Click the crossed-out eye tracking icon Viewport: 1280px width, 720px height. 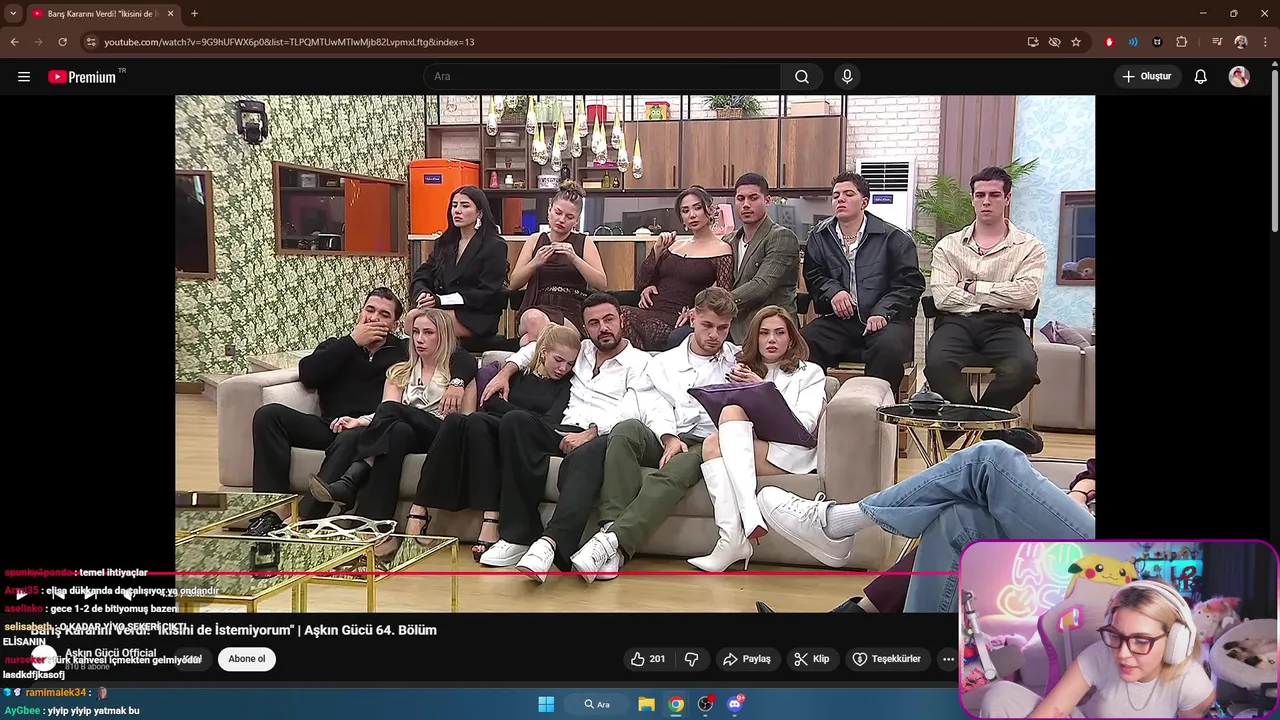click(1054, 42)
